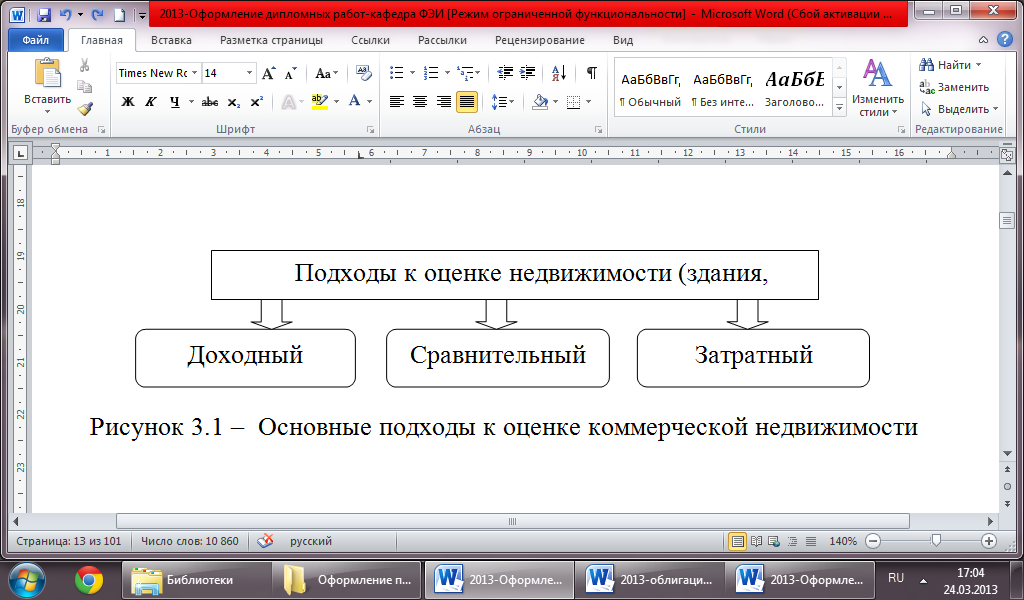
Task: Click the zoom in plus button
Action: pos(989,541)
